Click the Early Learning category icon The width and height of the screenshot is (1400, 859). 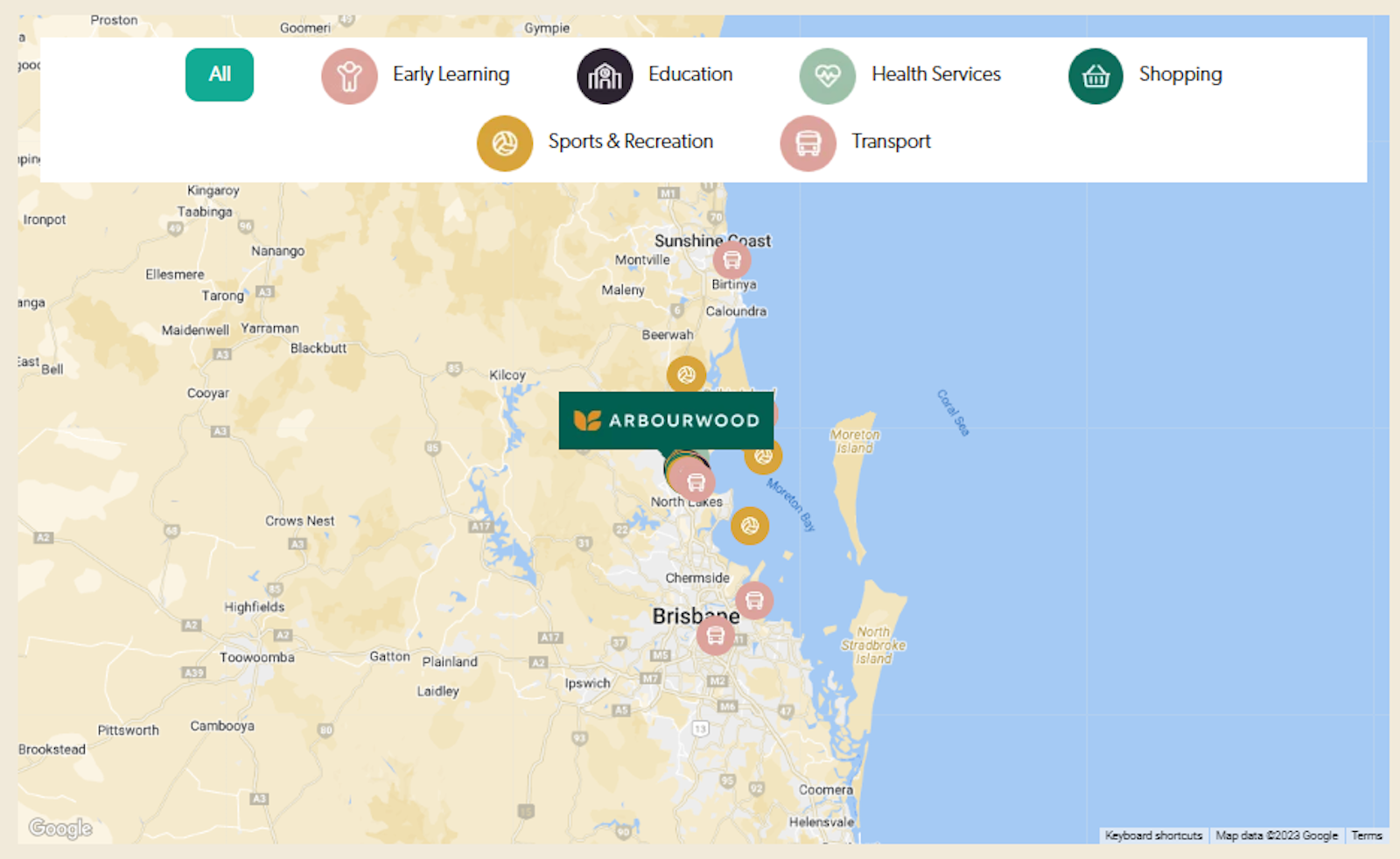(x=349, y=77)
